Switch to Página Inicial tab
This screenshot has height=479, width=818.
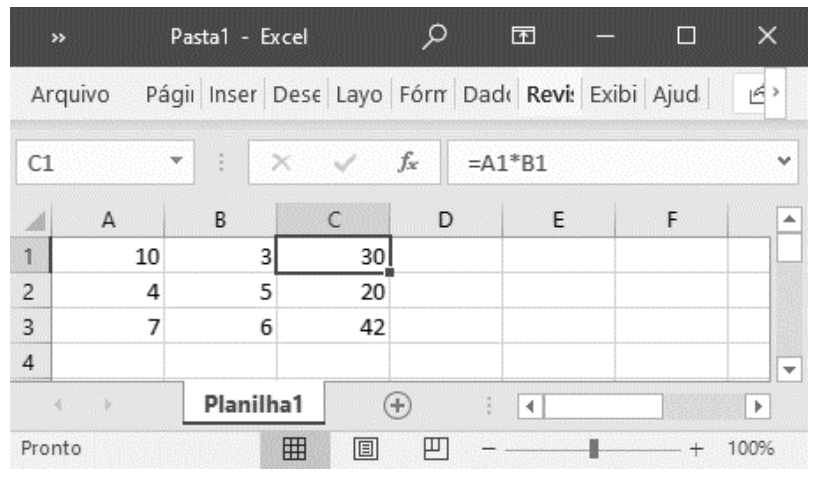(x=170, y=94)
